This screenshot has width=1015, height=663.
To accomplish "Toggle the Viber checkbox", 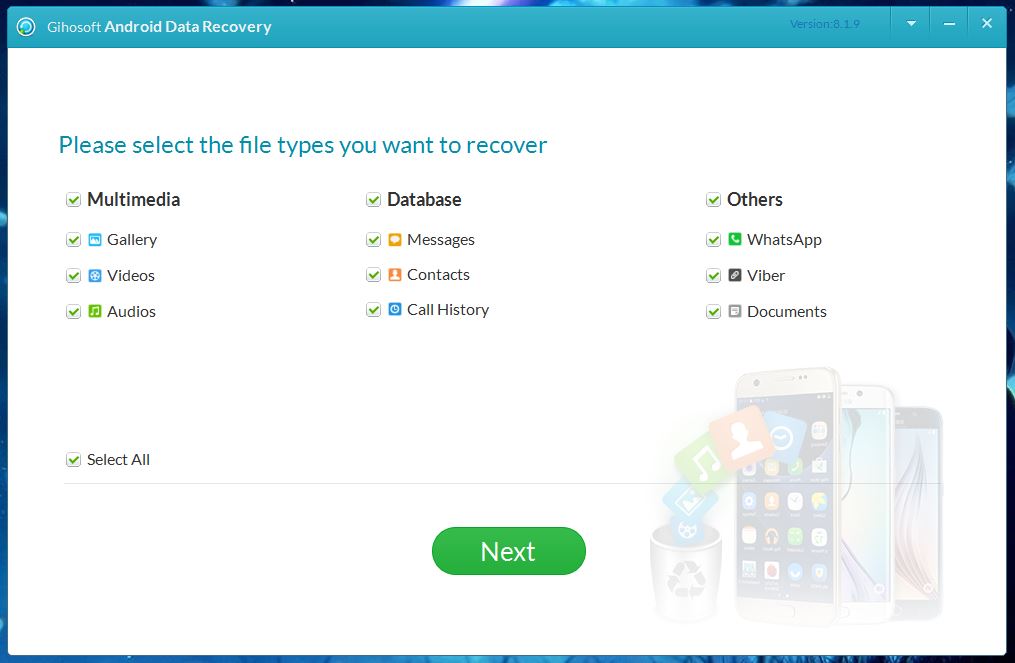I will click(713, 276).
